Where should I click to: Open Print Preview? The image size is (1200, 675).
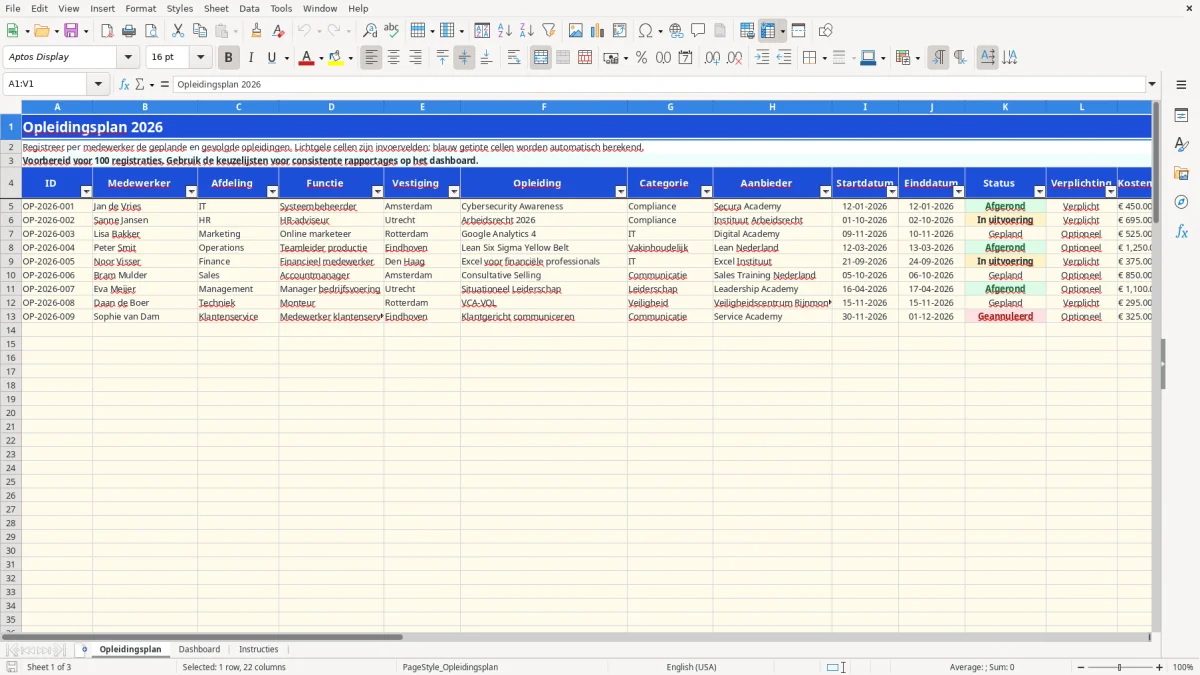pos(151,31)
